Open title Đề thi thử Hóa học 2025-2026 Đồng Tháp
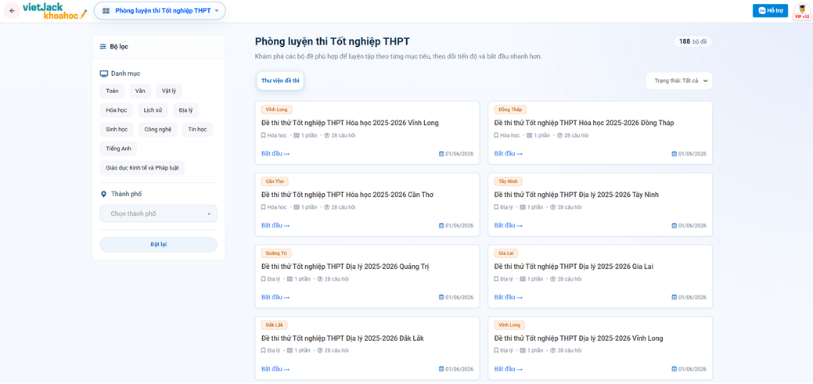The image size is (813, 384). pos(584,123)
